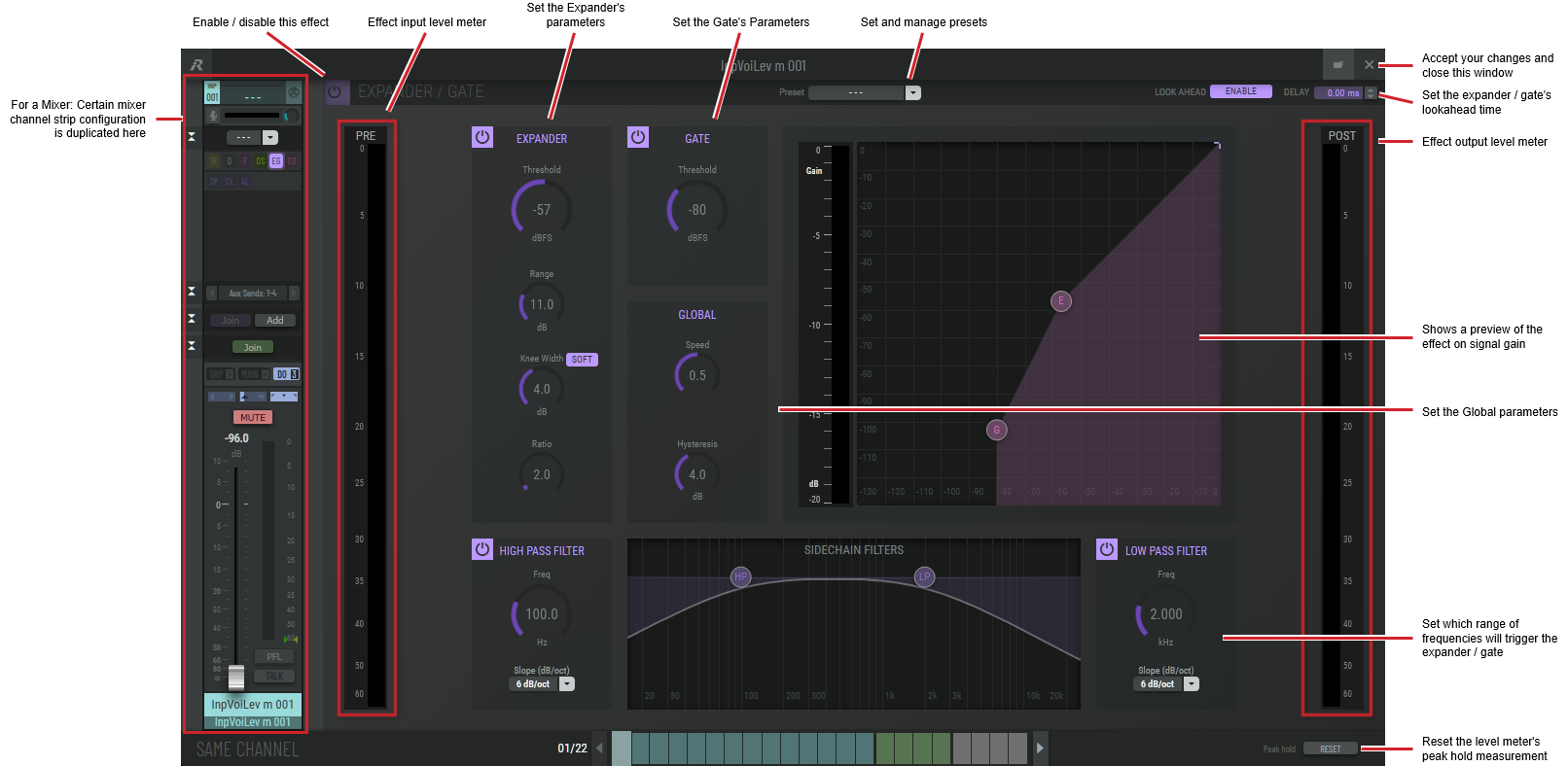Toggle the Expander section power button
This screenshot has width=1568, height=766.
pos(482,137)
